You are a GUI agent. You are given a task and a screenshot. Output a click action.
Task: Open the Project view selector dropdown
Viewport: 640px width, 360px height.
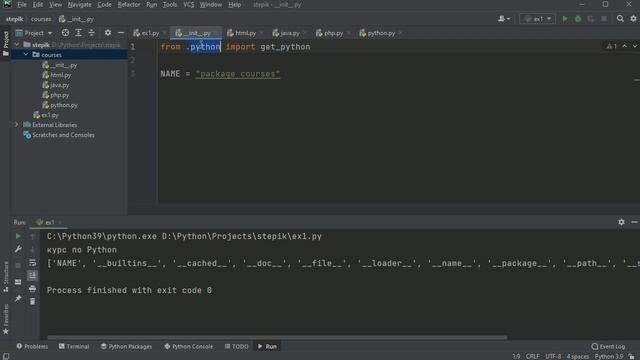[34, 33]
